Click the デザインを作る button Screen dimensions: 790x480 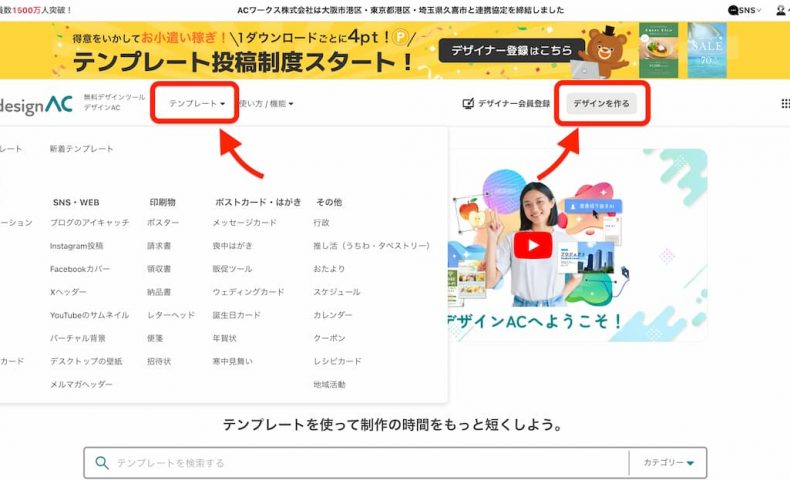600,104
